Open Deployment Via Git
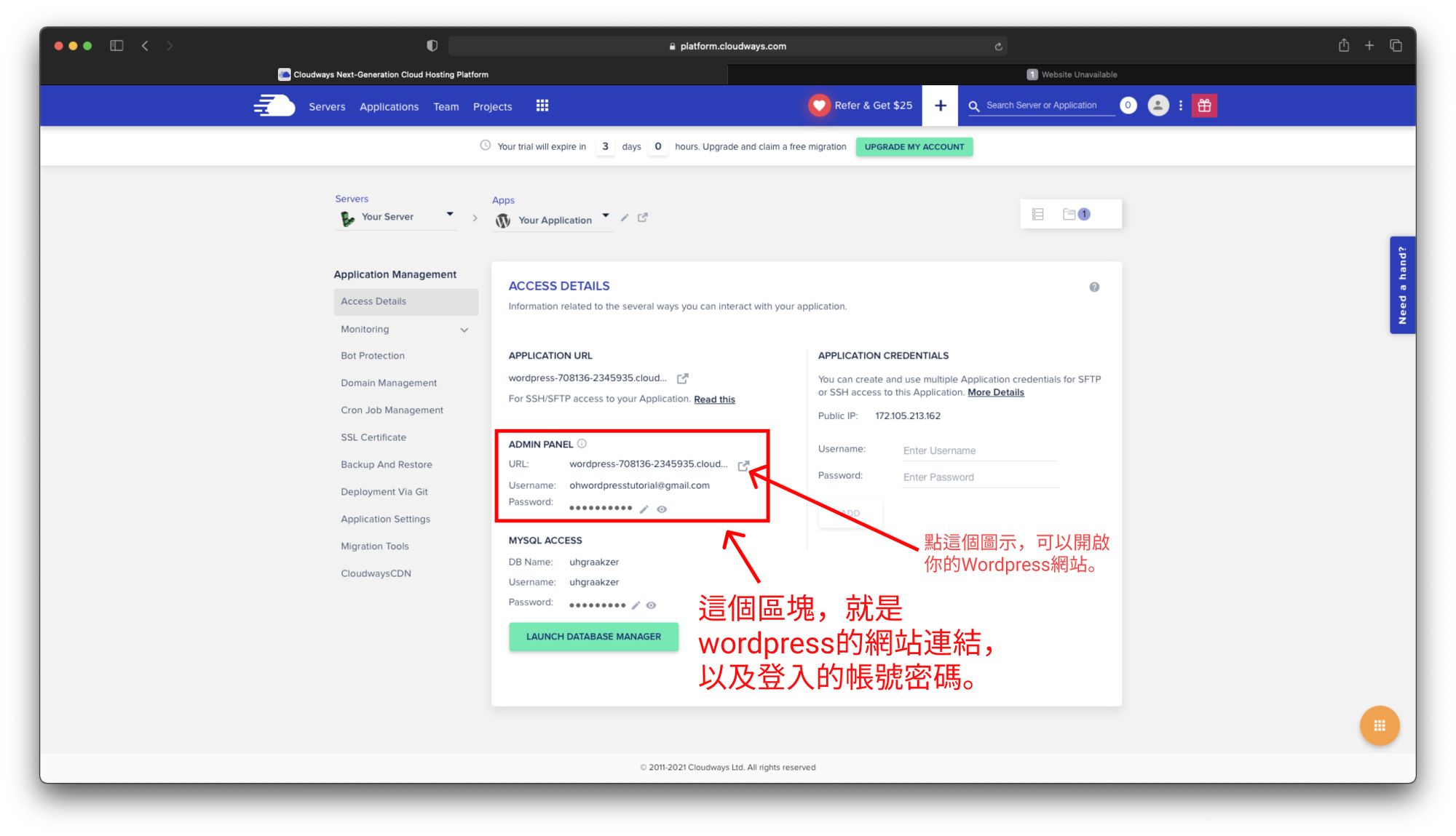Viewport: 1456px width, 836px height. [x=384, y=492]
